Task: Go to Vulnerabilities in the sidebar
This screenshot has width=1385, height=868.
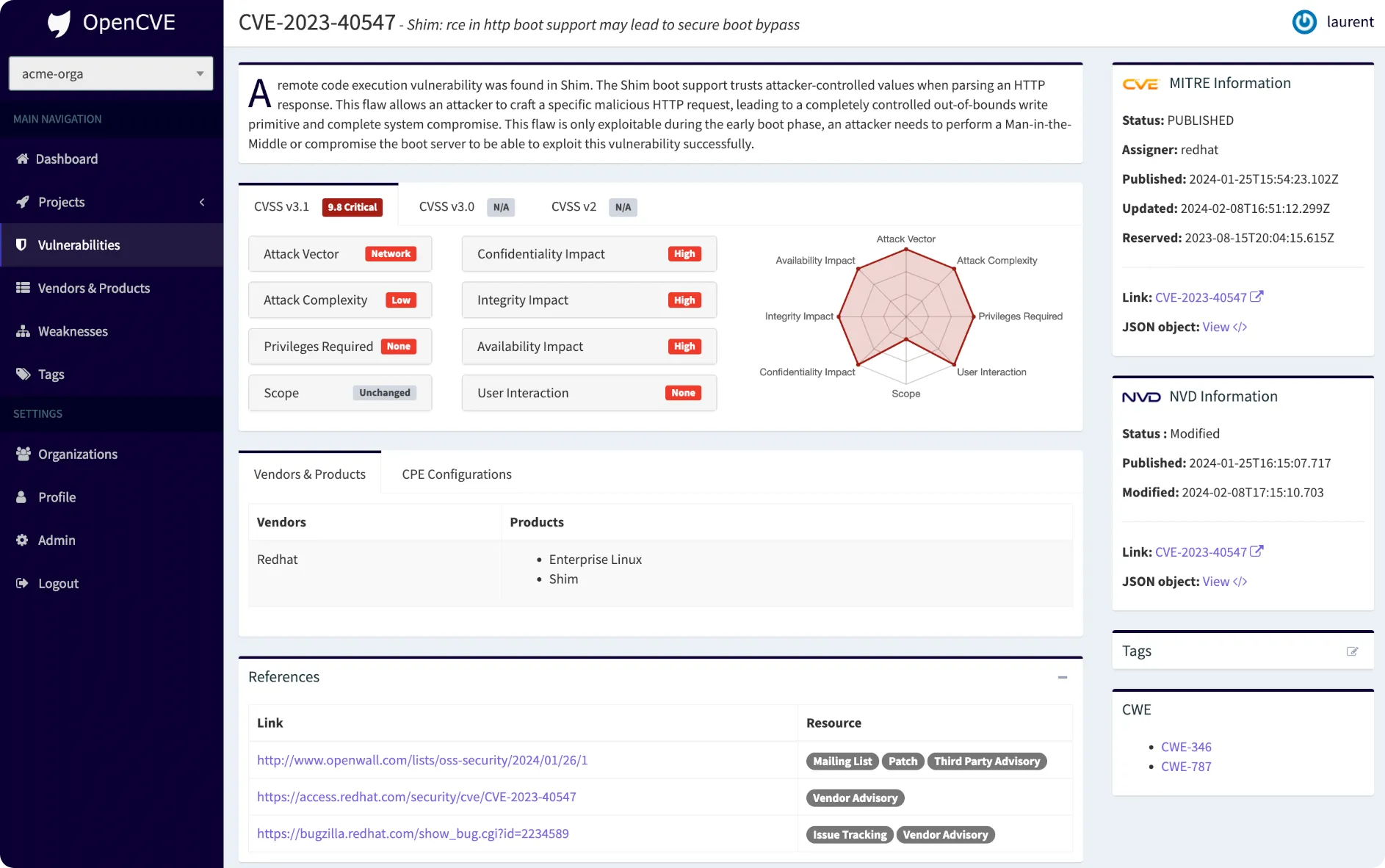Action: (112, 245)
